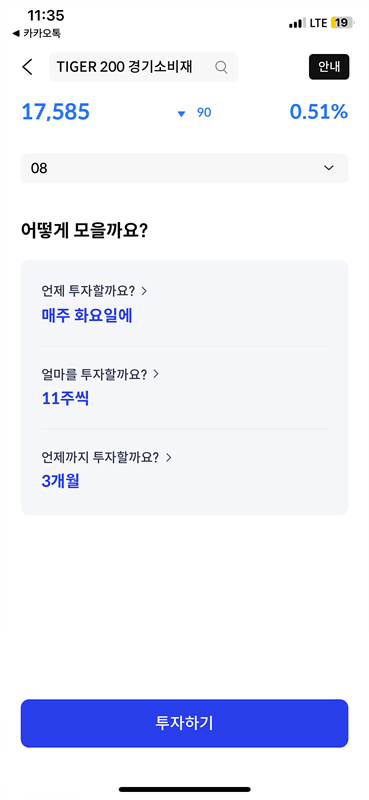Tap the battery level indicator
Screen dimensions: 369x800
[341, 23]
